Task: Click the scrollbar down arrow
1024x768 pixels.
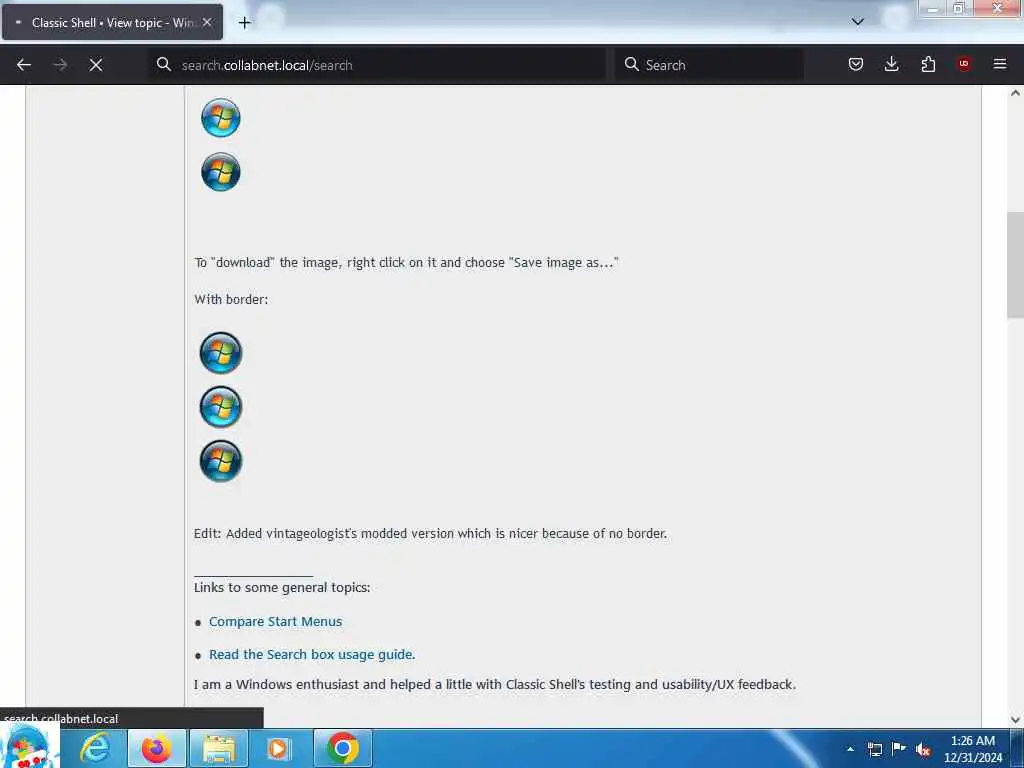Action: click(1015, 720)
